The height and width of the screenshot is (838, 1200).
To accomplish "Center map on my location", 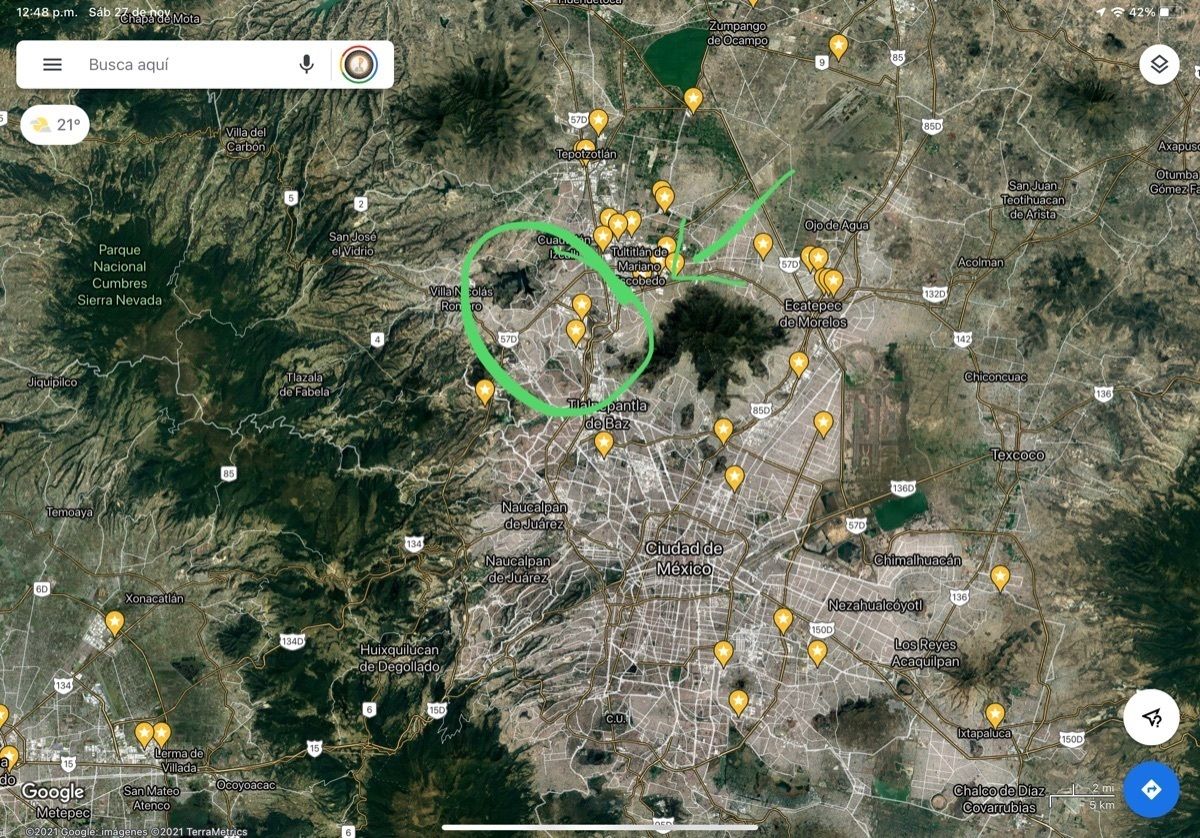I will click(1151, 717).
